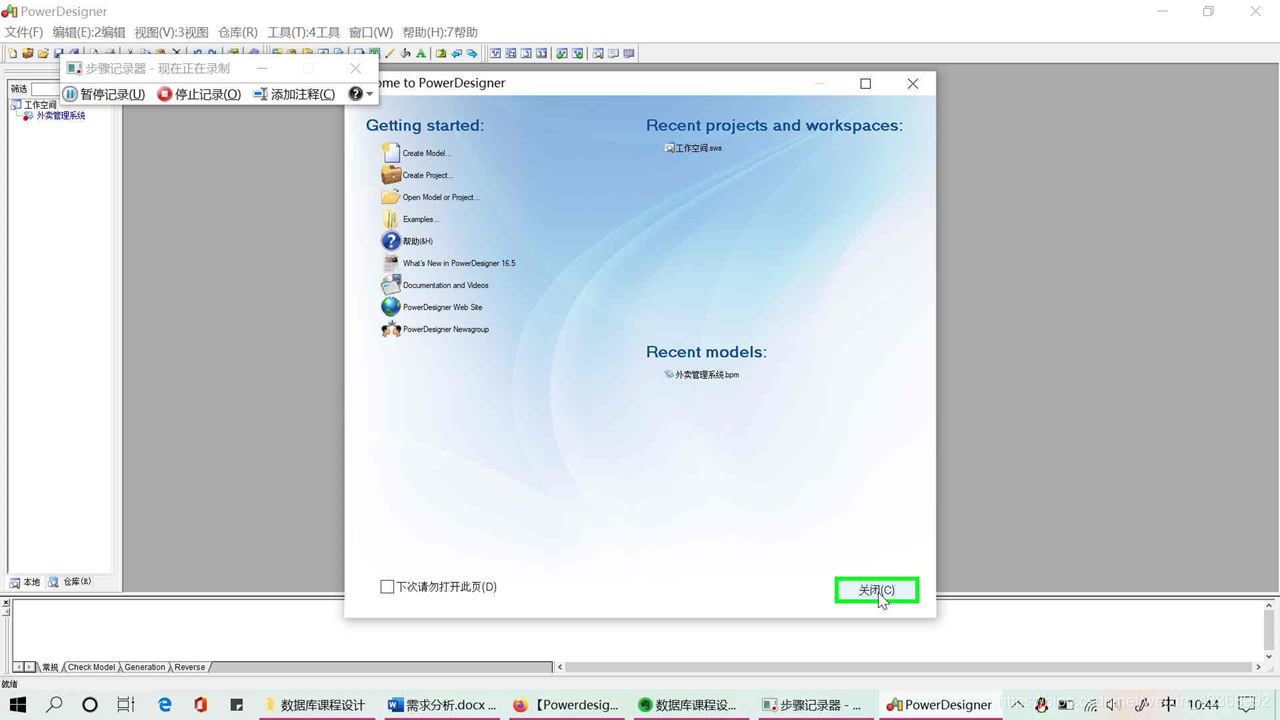Maximize the Welcome to PowerDesigner dialog
Image resolution: width=1280 pixels, height=720 pixels.
[866, 84]
